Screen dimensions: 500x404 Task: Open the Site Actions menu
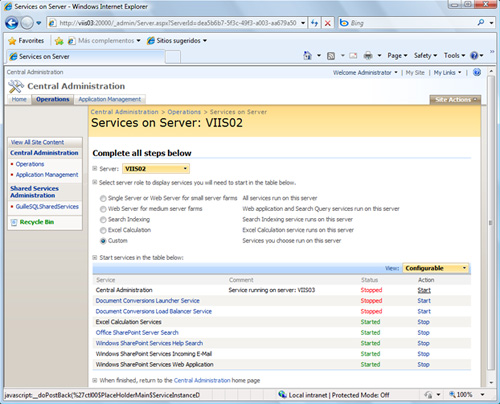tap(455, 100)
